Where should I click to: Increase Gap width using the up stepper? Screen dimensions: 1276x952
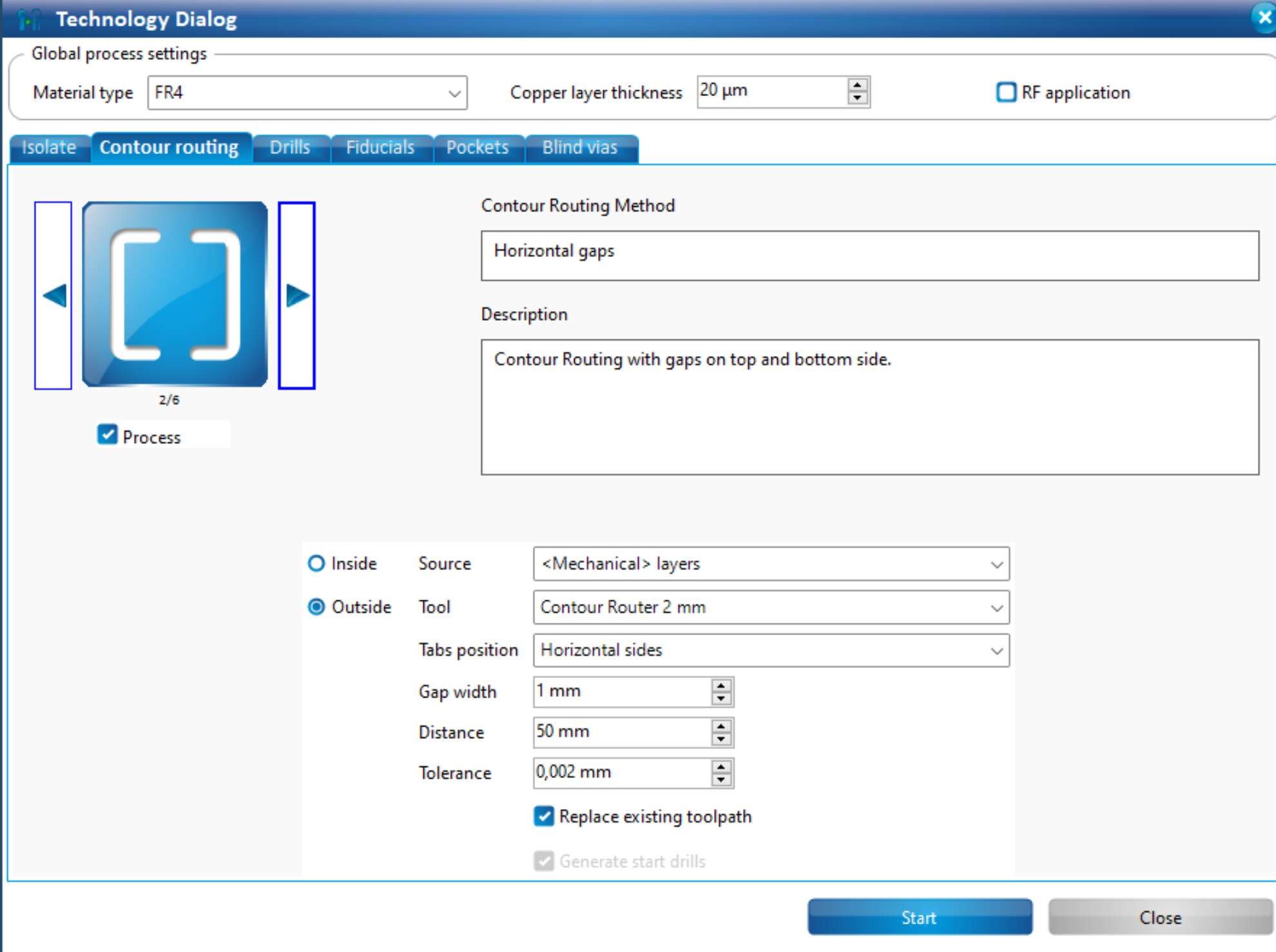tap(720, 687)
